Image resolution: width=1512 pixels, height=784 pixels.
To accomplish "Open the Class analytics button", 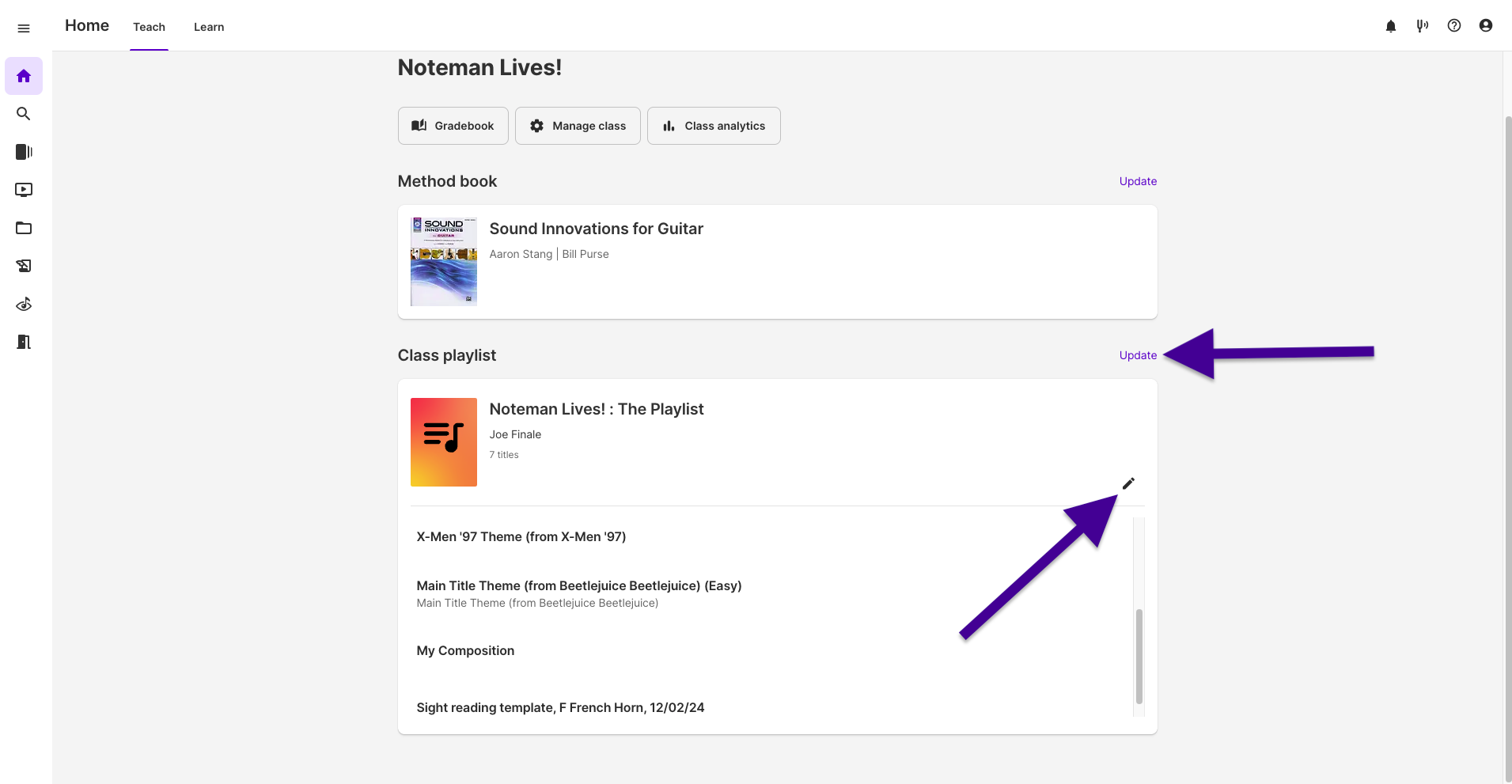I will click(x=714, y=126).
